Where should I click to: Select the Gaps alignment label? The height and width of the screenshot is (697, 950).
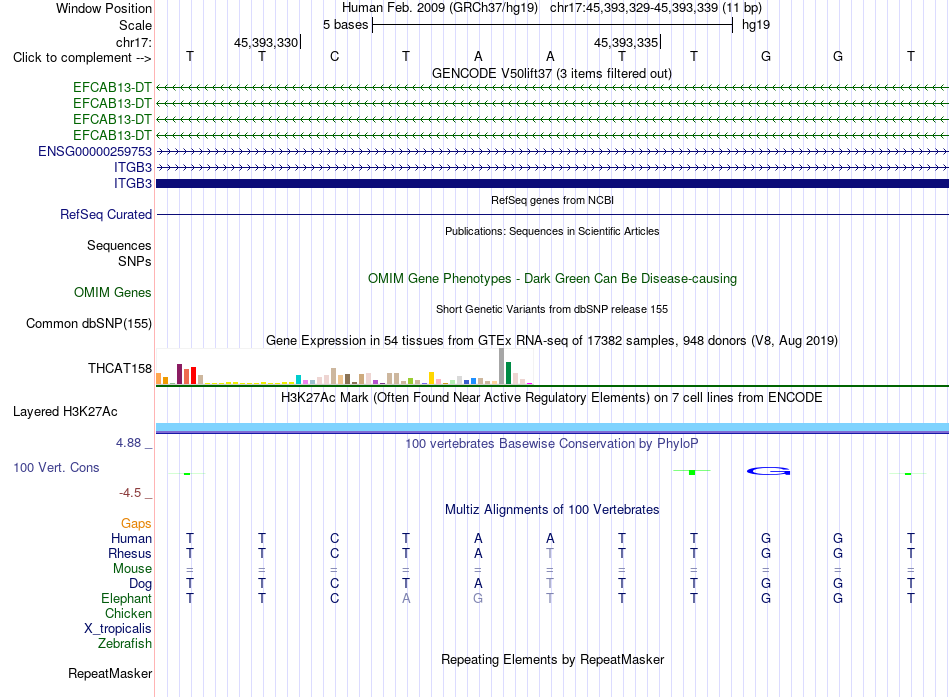pyautogui.click(x=136, y=524)
